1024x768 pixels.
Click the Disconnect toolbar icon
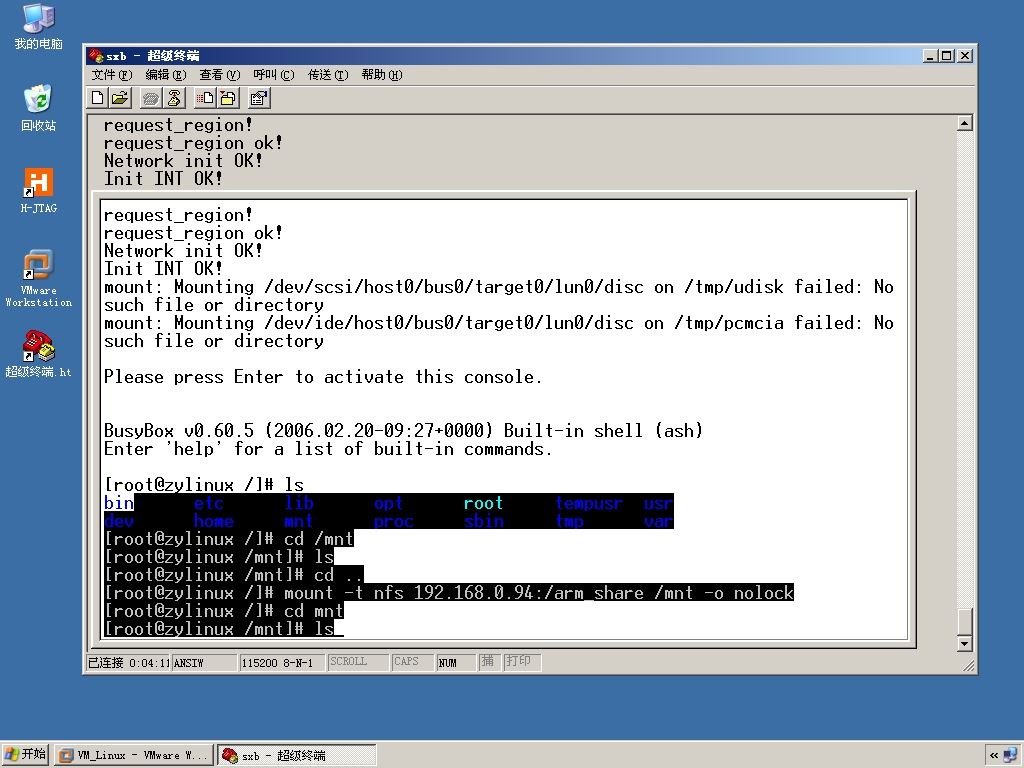tap(174, 99)
